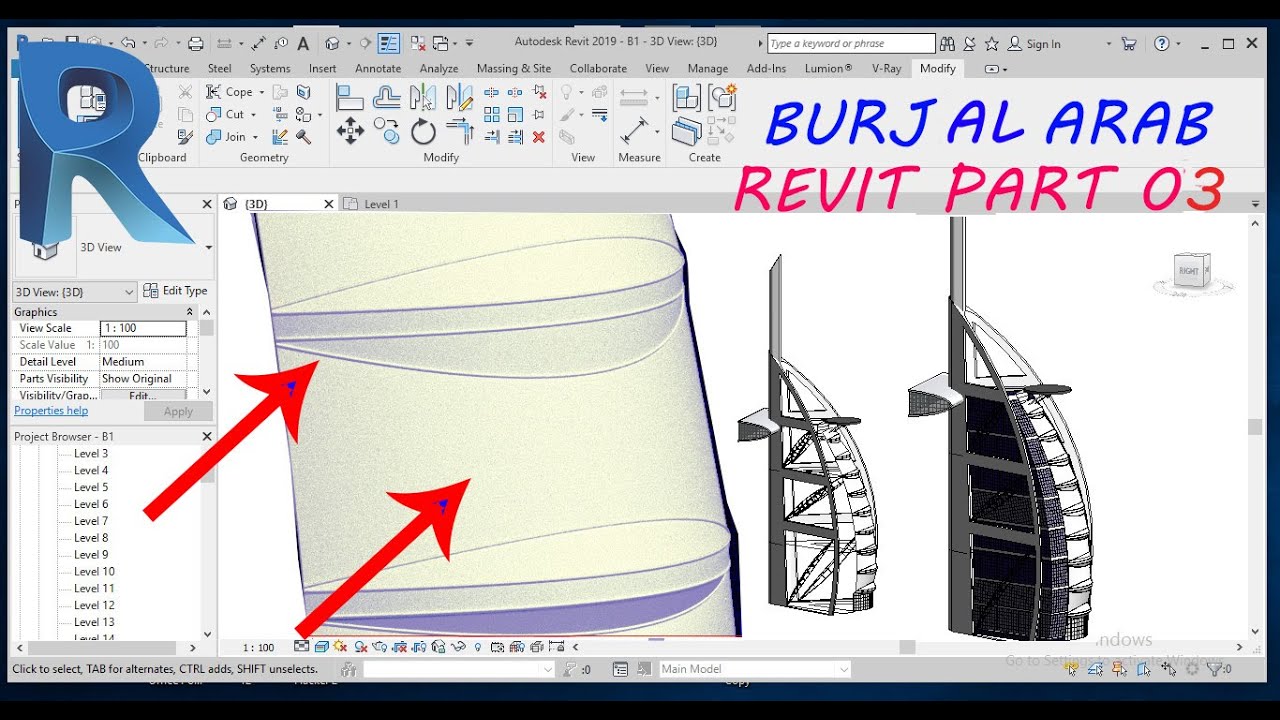Viewport: 1280px width, 720px height.
Task: Open Visual Style on view control bar
Action: click(x=322, y=646)
